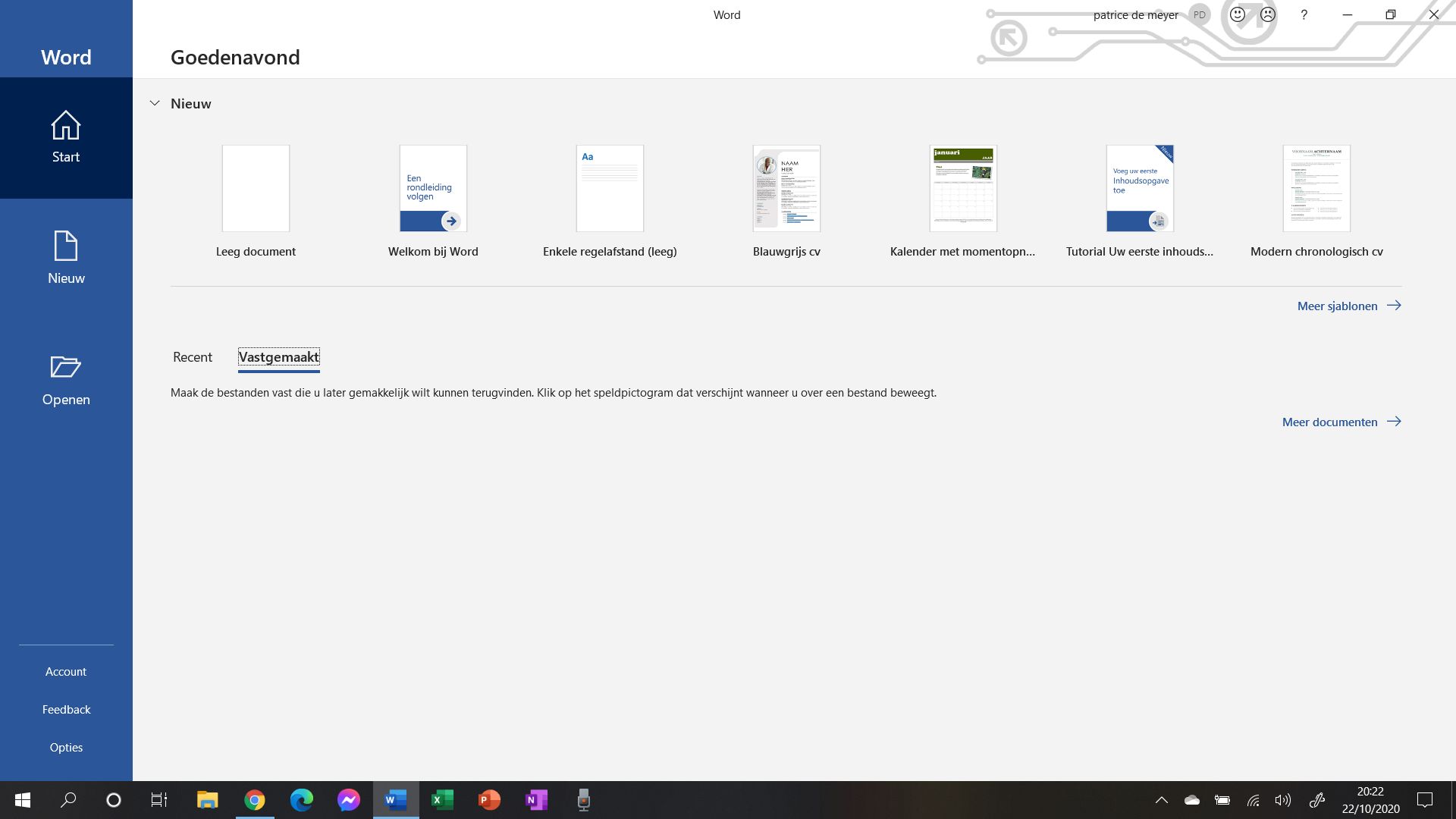Open OneDrive cloud tray icon
The image size is (1456, 819).
coord(1192,800)
